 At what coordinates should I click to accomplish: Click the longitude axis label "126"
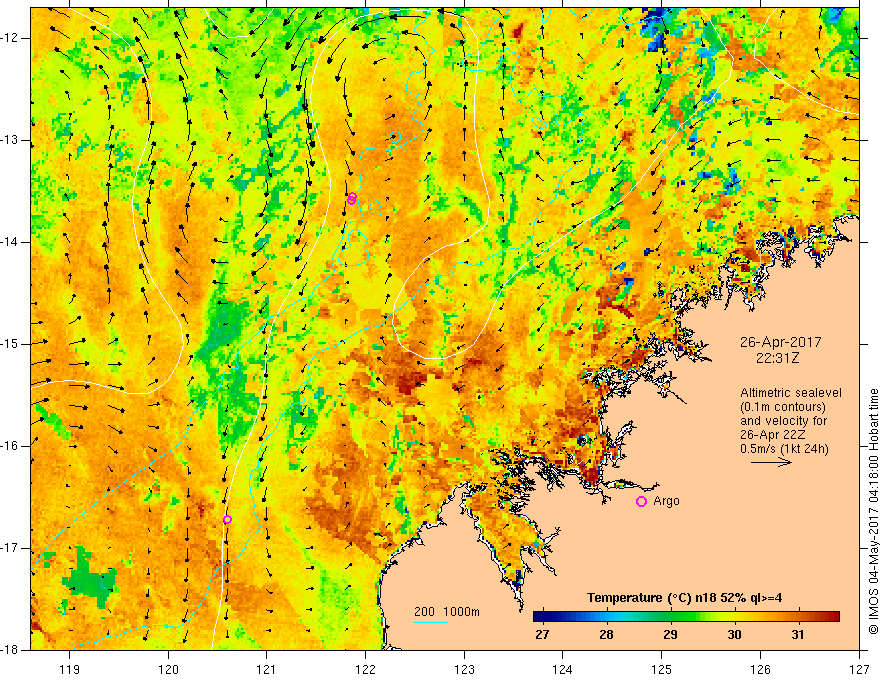tap(760, 669)
